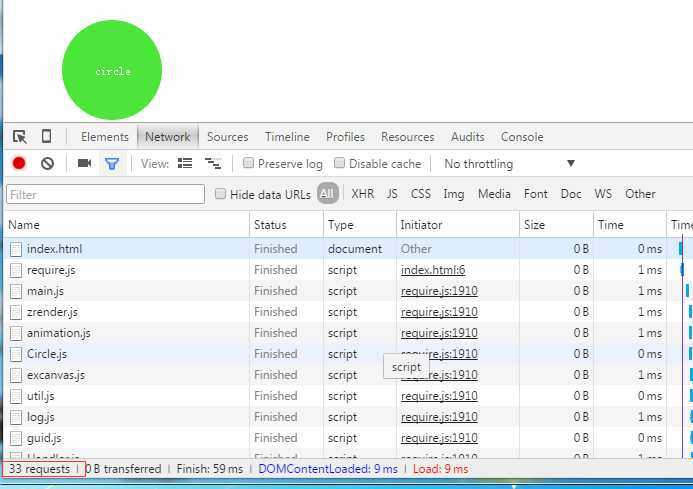Check Hide data URLs
The width and height of the screenshot is (693, 489).
220,194
